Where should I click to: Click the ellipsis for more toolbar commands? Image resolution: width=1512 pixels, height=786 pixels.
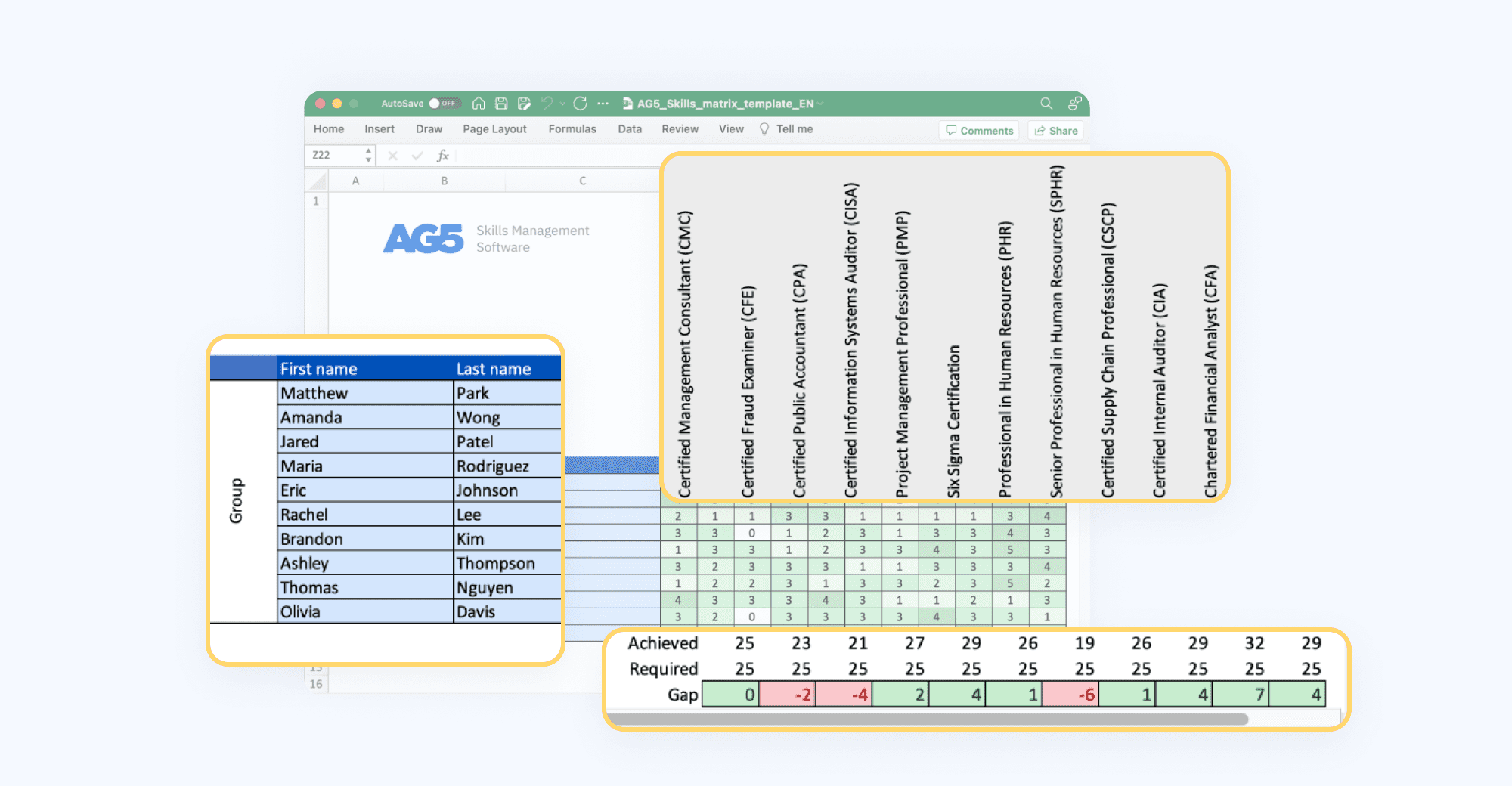click(603, 104)
